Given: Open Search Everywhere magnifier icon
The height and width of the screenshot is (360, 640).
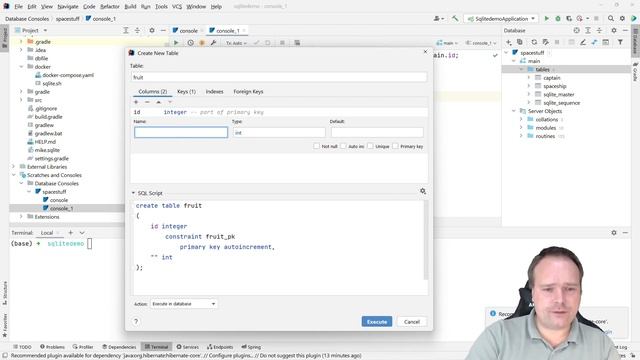Looking at the screenshot, I should [x=611, y=18].
